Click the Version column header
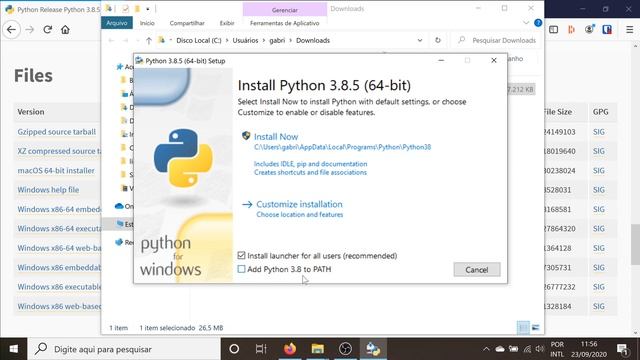Viewport: 640px width, 360px height. (x=31, y=112)
